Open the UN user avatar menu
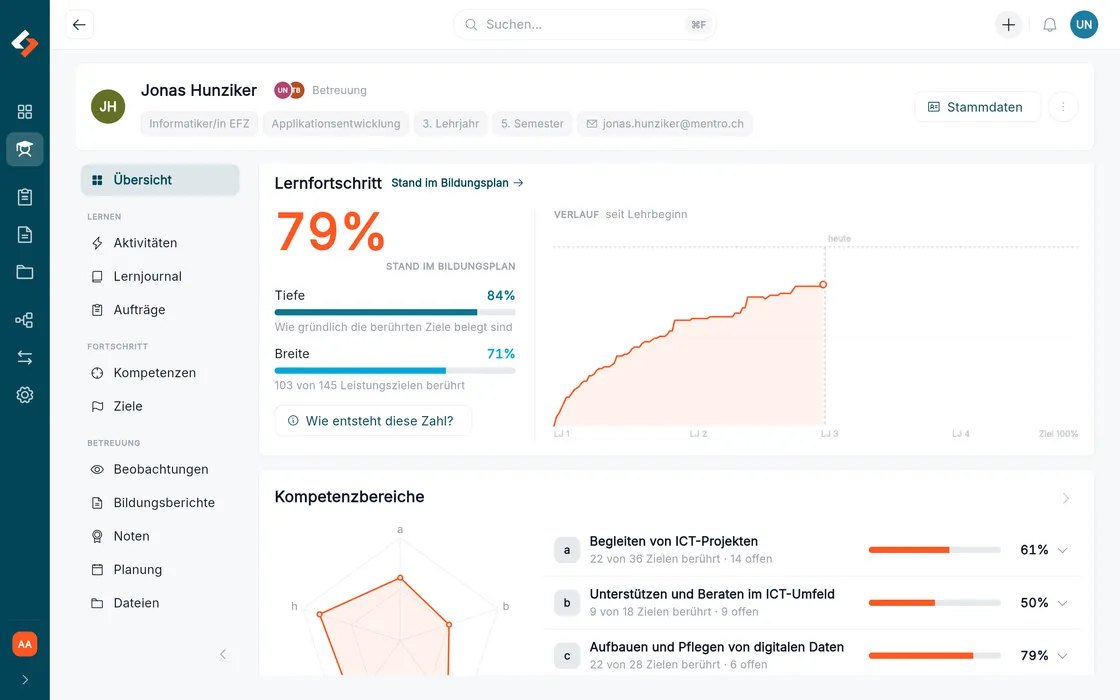The height and width of the screenshot is (700, 1120). [1084, 24]
